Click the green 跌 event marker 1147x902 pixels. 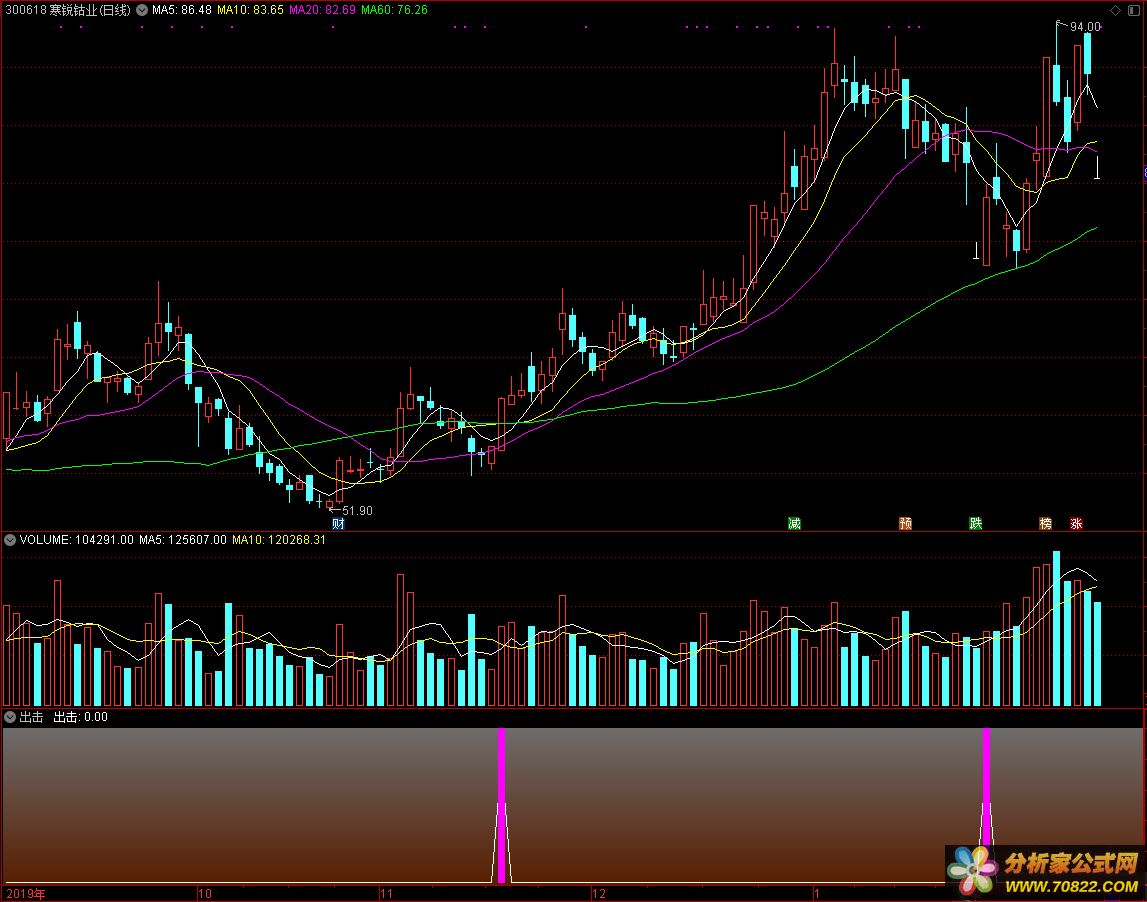(x=975, y=523)
